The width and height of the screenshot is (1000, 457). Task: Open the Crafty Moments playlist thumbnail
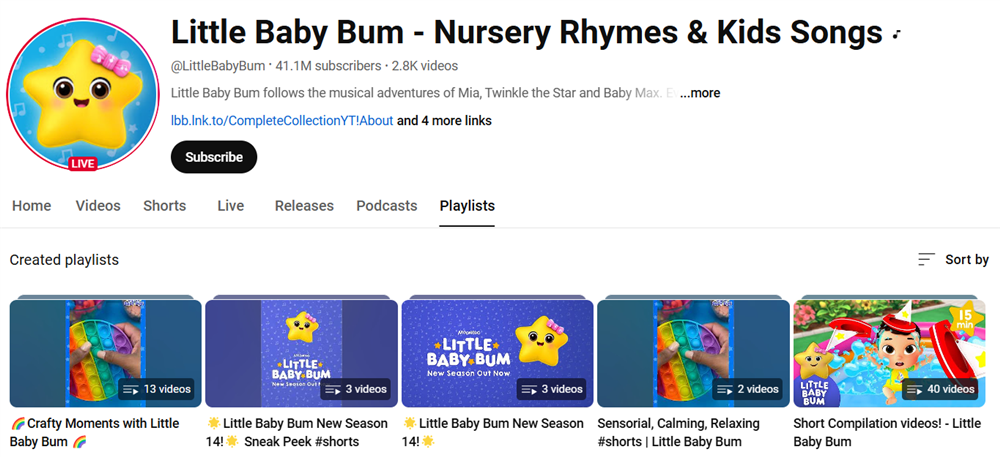105,353
